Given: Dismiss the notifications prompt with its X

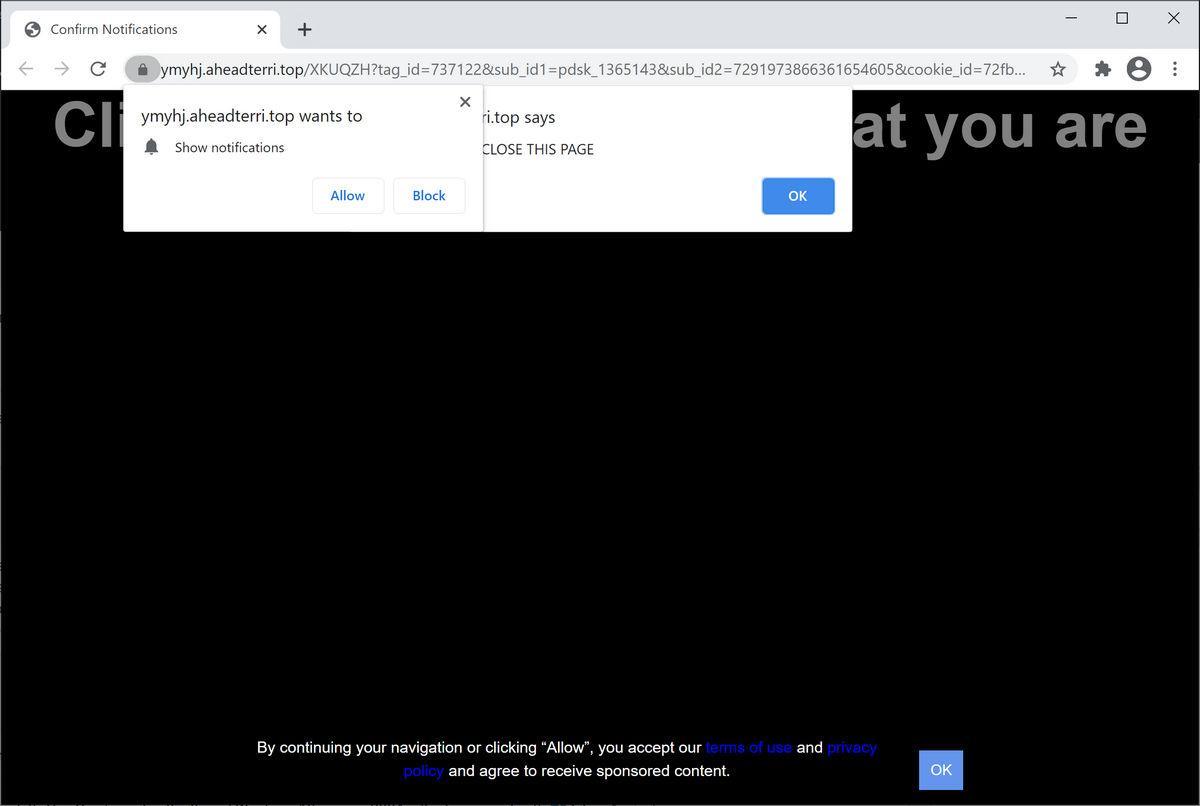Looking at the screenshot, I should coord(465,101).
